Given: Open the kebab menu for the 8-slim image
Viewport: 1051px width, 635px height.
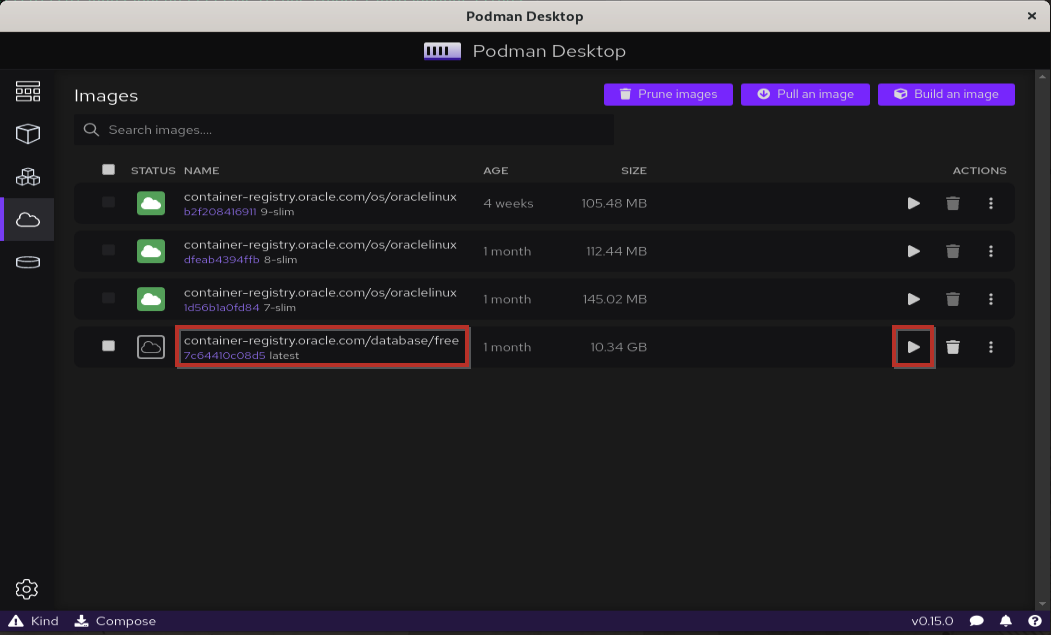Looking at the screenshot, I should [991, 251].
